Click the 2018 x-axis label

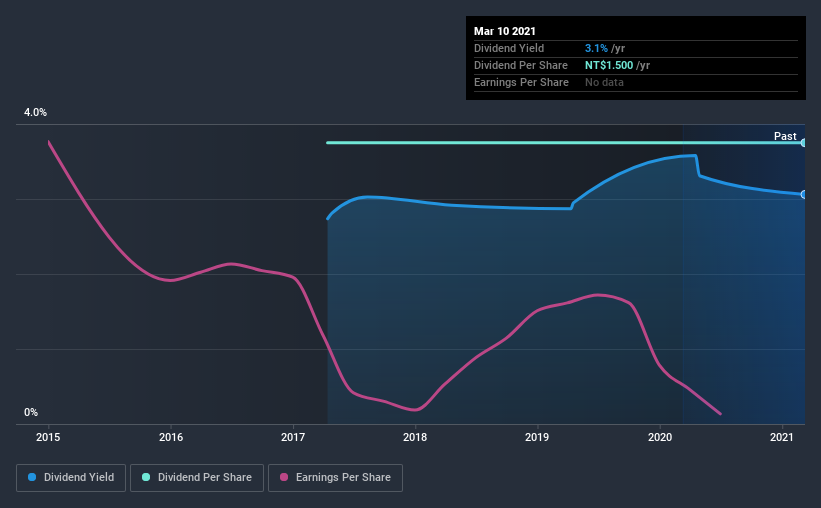415,437
